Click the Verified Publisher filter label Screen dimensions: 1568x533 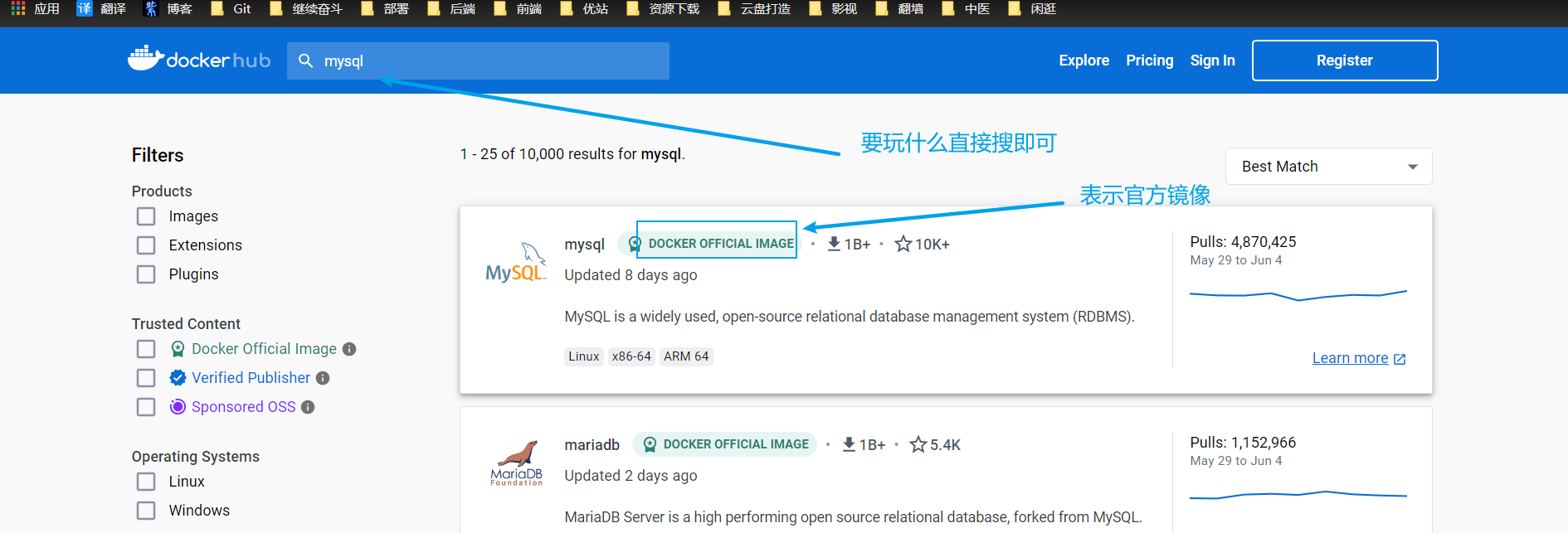(x=251, y=378)
